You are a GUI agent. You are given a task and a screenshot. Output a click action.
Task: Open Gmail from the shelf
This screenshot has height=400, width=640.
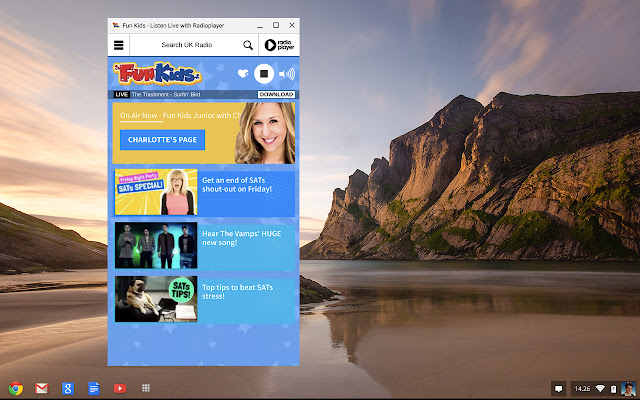click(x=42, y=388)
